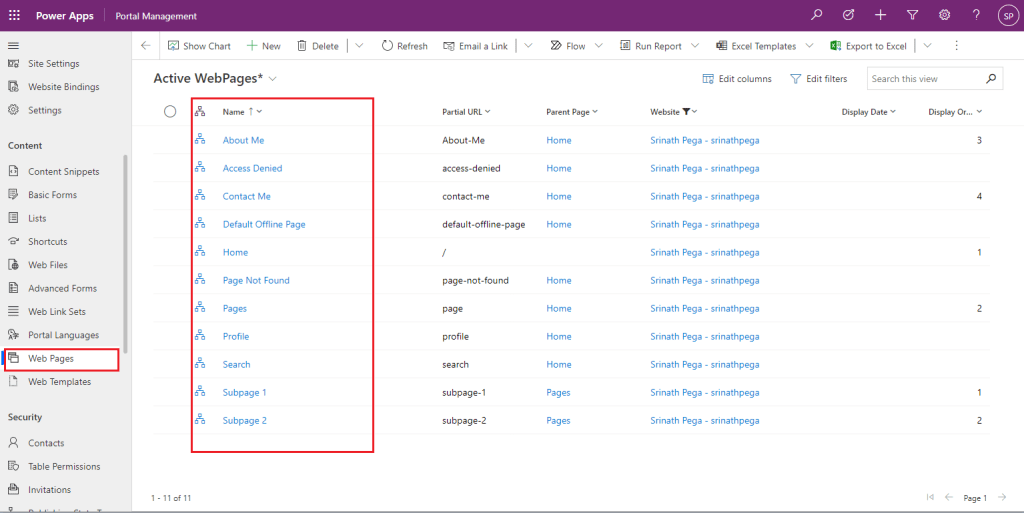
Task: Open Web Pages in the sidebar
Action: point(50,358)
